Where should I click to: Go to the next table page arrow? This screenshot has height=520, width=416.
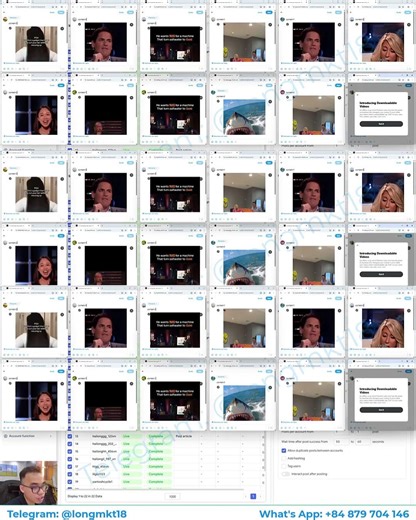point(260,496)
